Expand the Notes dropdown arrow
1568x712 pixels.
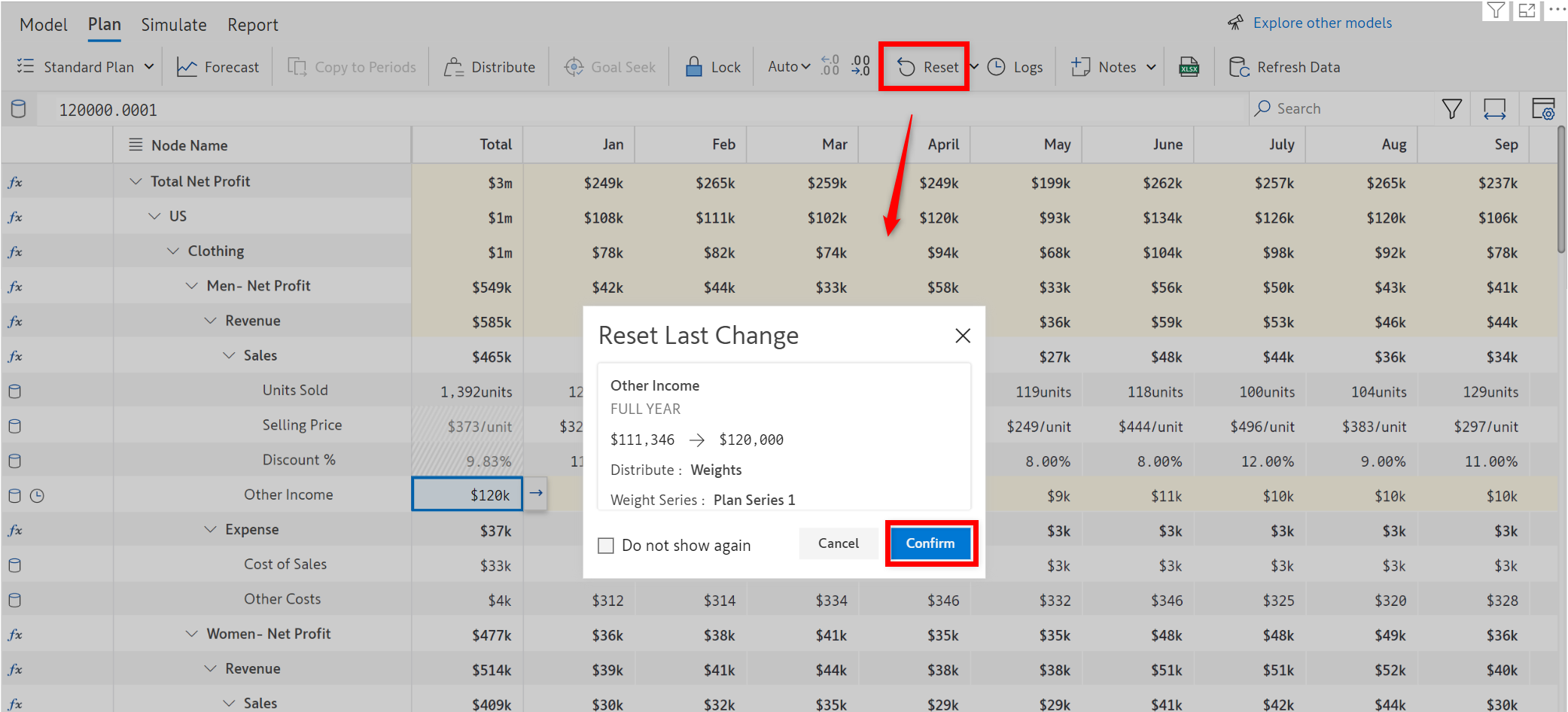[1151, 67]
